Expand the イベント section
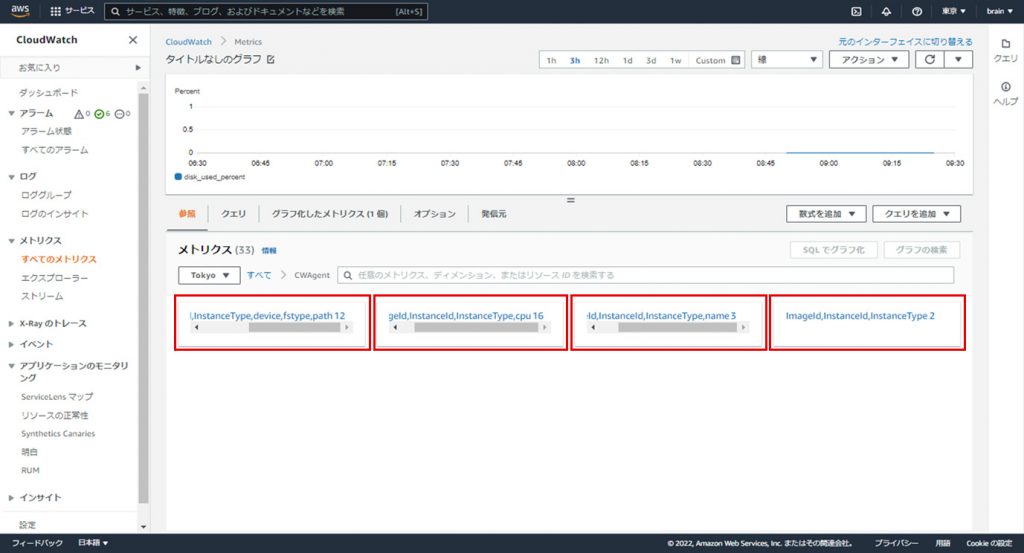This screenshot has height=553, width=1024. [11, 344]
